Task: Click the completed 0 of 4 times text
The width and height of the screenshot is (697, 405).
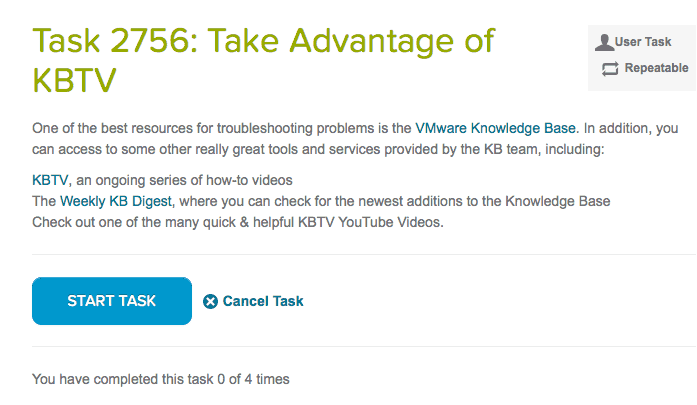Action: pos(160,379)
